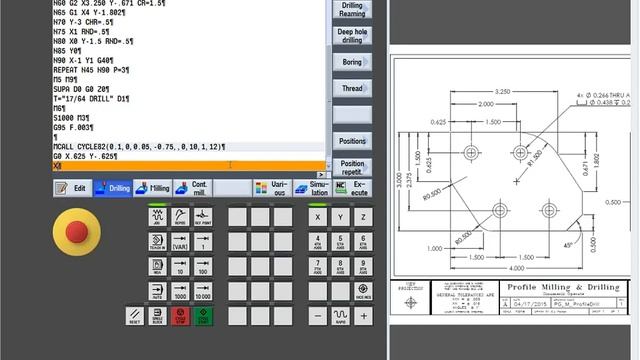Click the red CYCLE STOP key
The width and height of the screenshot is (640, 360).
[180, 316]
